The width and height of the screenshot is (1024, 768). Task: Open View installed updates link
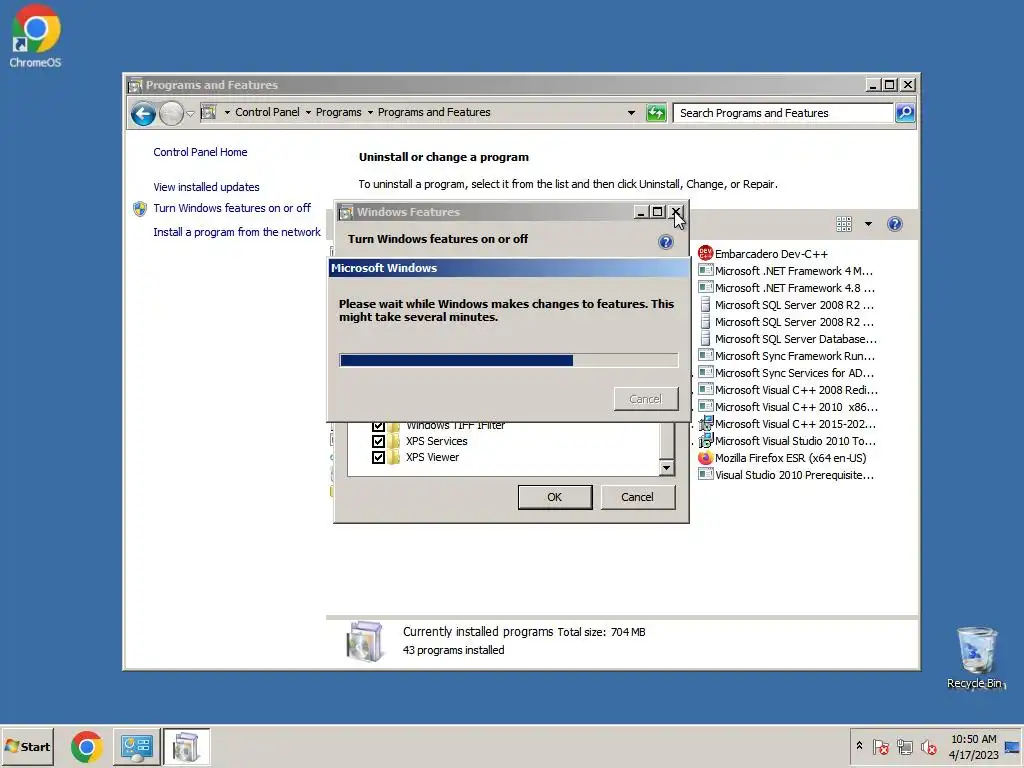[206, 187]
